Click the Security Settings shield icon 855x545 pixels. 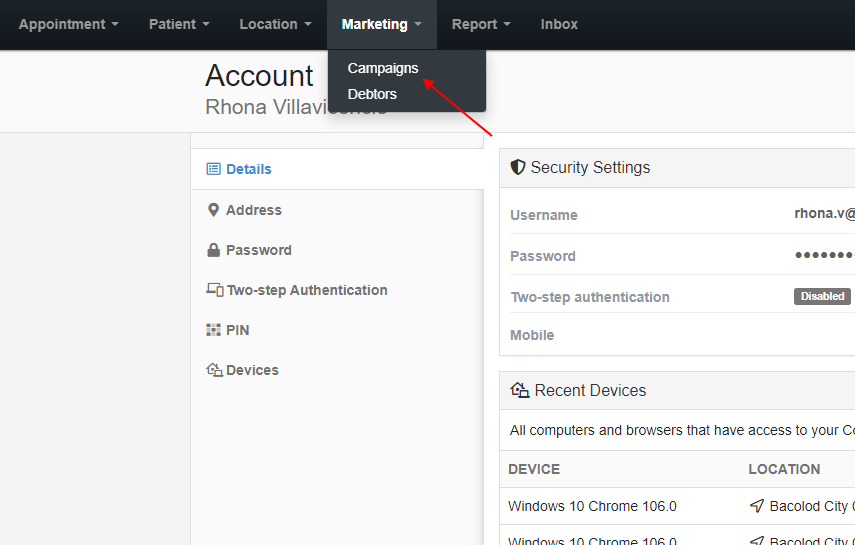click(517, 167)
